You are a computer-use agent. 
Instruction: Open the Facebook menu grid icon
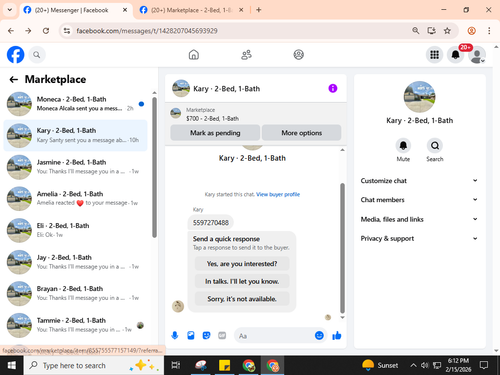[x=434, y=55]
